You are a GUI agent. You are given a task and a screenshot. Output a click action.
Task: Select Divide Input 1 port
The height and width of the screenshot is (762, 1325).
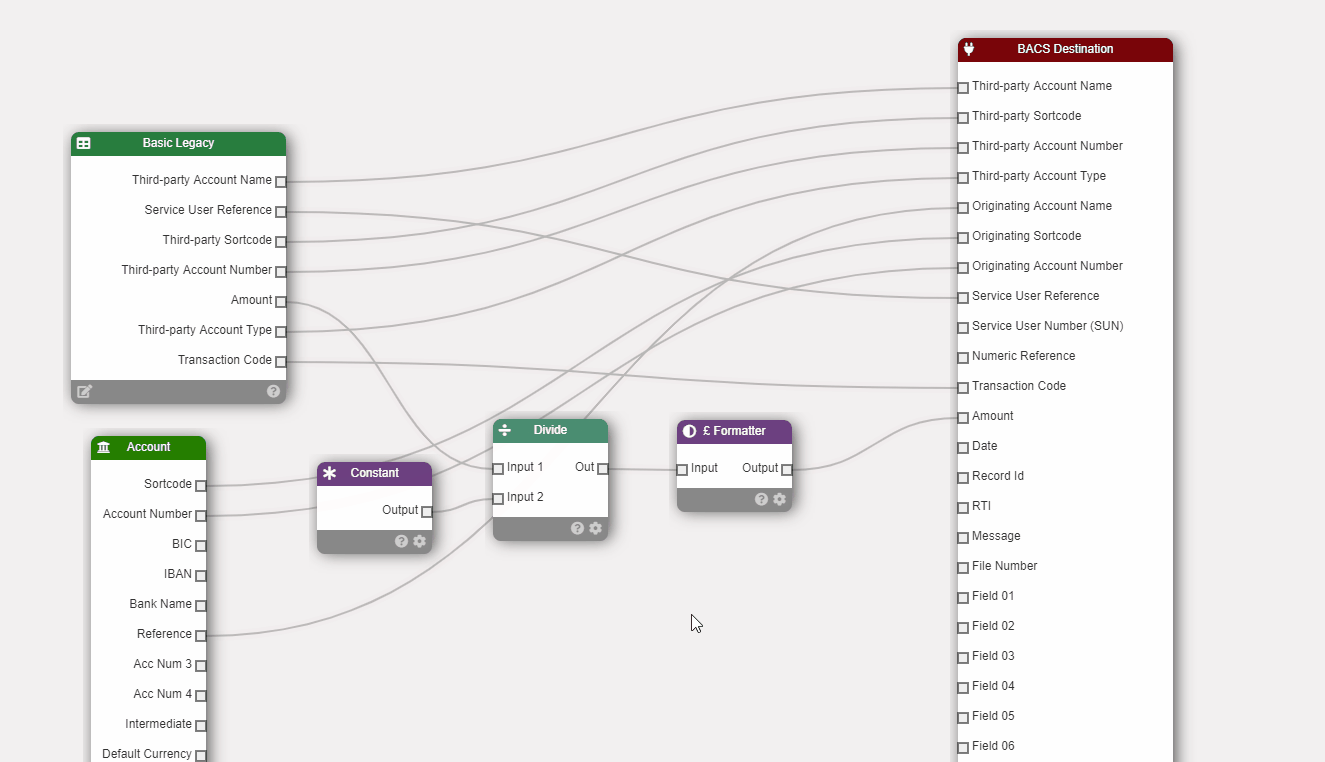(x=498, y=468)
